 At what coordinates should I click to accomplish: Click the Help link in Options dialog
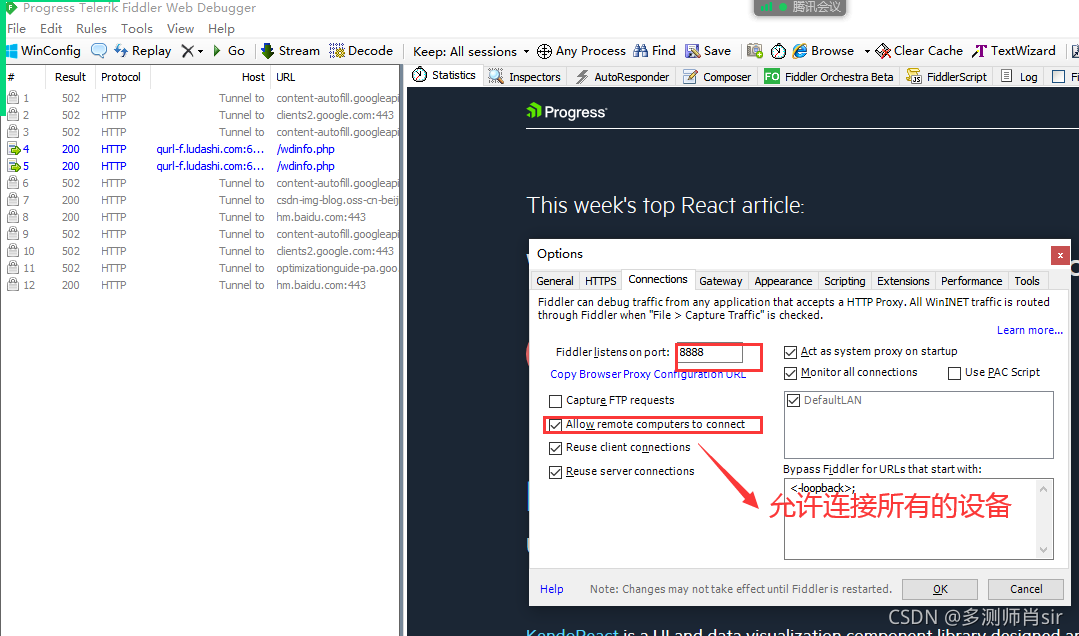click(551, 589)
